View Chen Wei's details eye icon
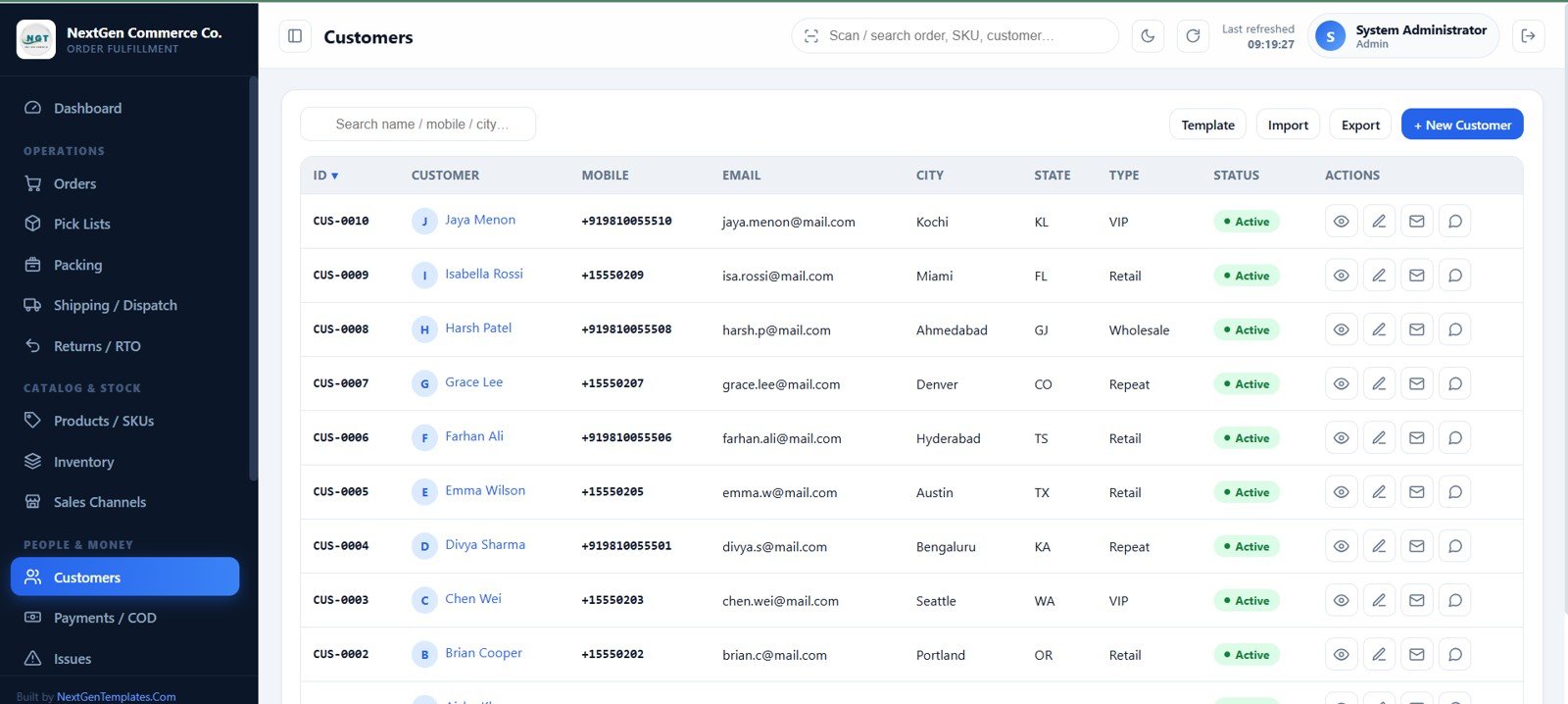Viewport: 1568px width, 704px height. 1342,600
